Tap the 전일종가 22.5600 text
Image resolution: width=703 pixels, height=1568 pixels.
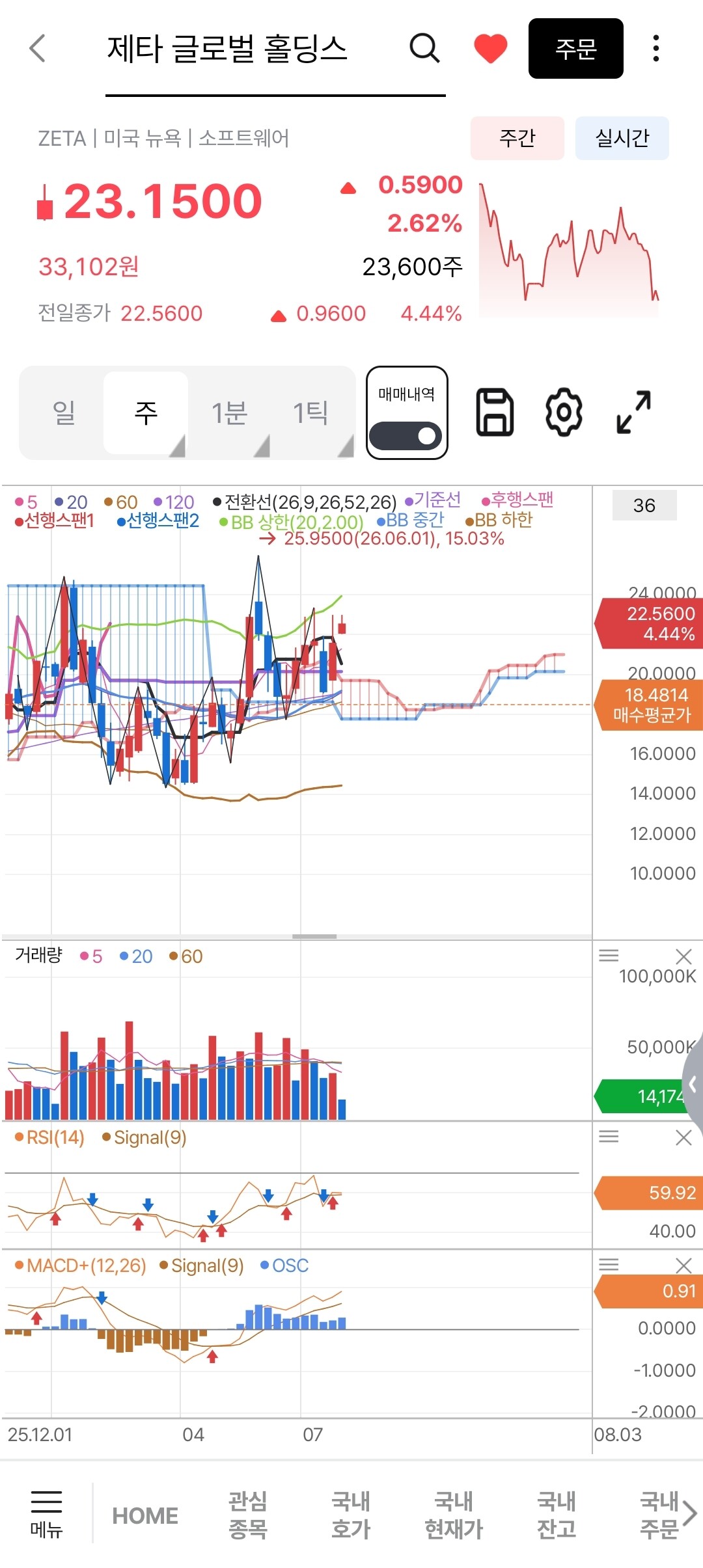click(x=120, y=314)
